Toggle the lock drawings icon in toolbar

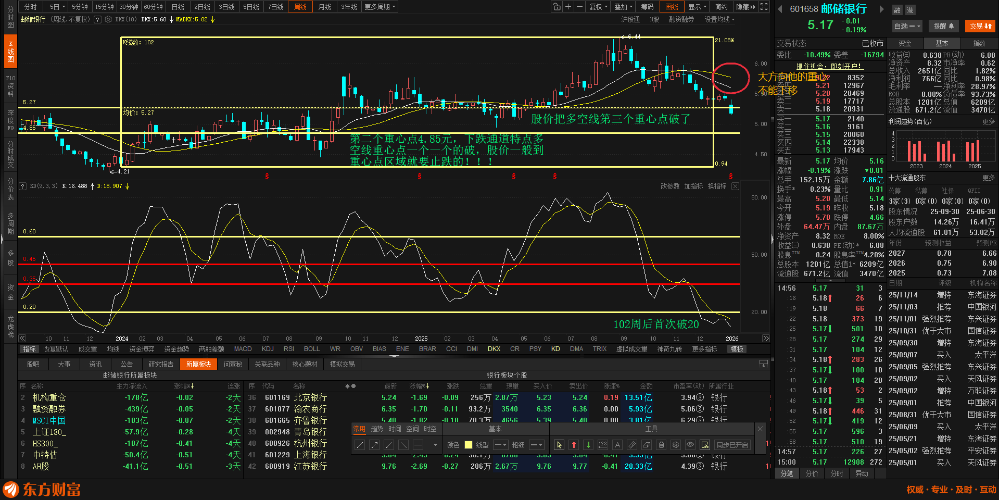[661, 445]
